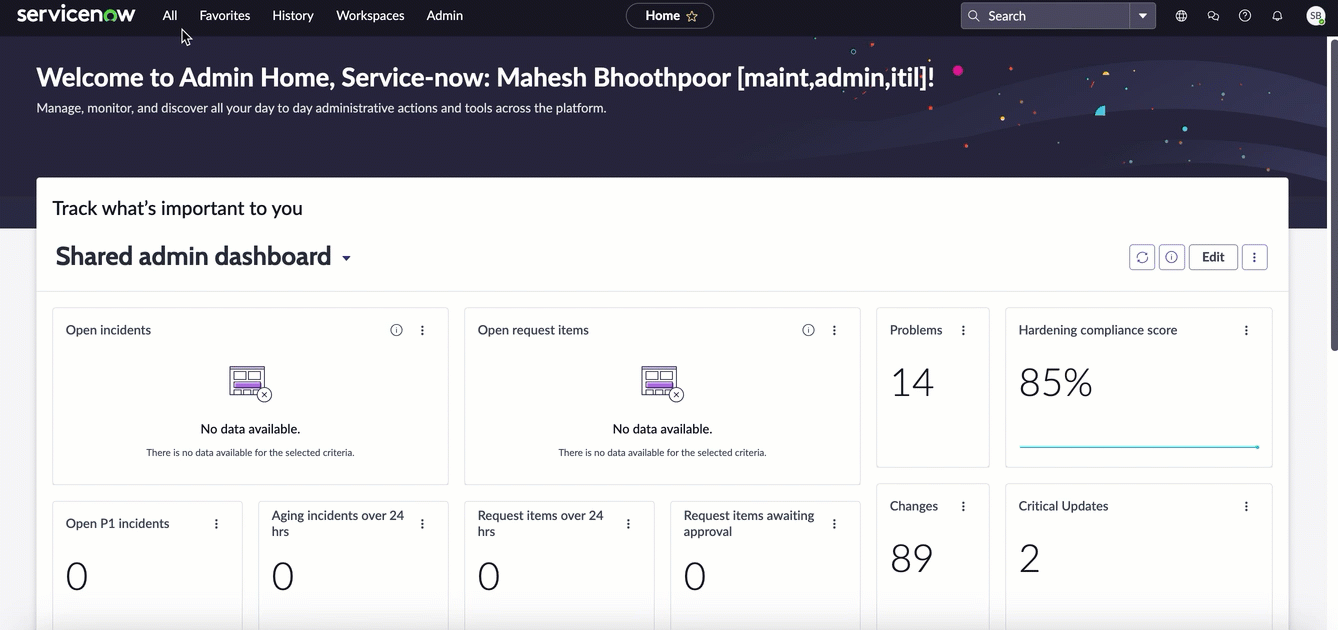Viewport: 1338px width, 630px height.
Task: Open the Admin menu
Action: [445, 16]
